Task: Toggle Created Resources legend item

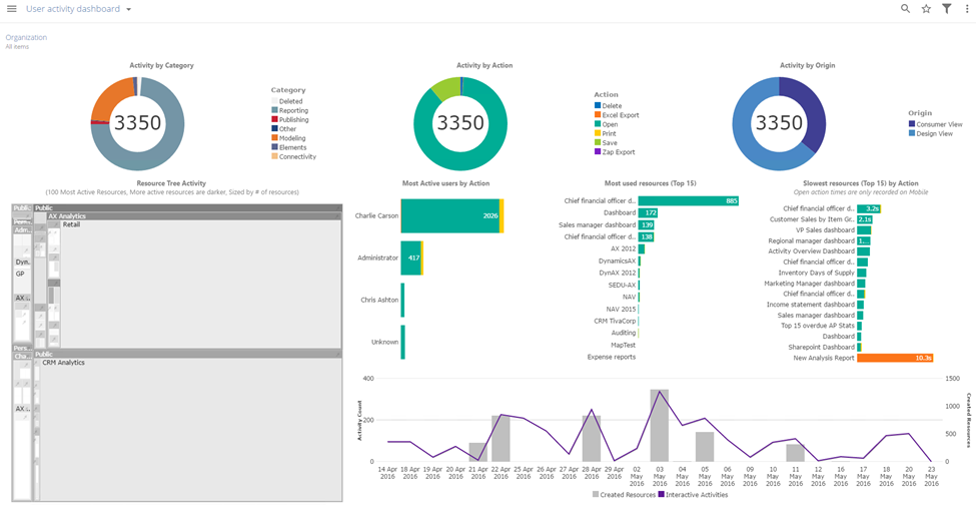Action: (x=624, y=495)
